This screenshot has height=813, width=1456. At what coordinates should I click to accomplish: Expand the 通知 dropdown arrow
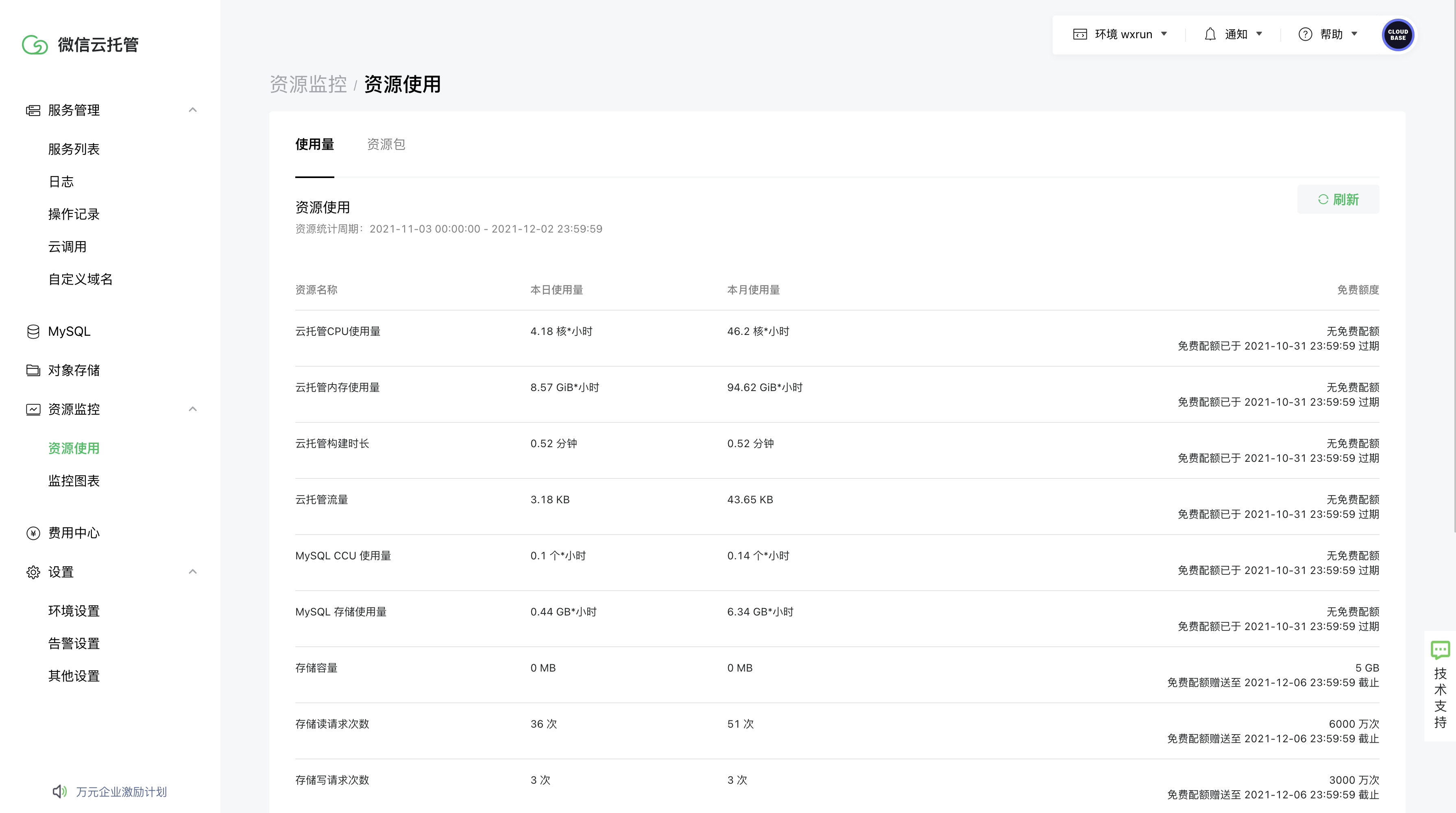click(1259, 35)
